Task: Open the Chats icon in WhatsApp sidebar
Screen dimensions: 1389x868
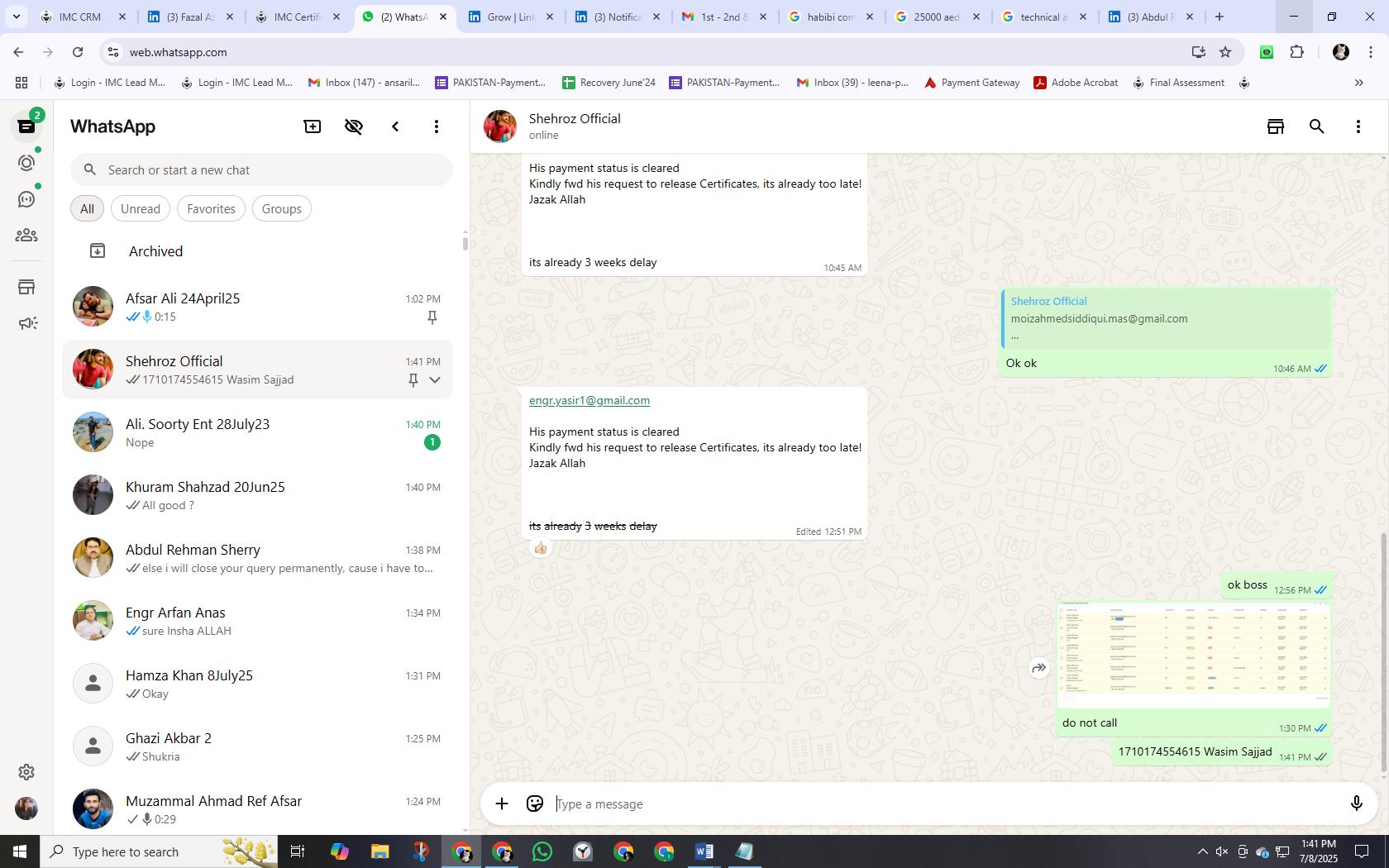Action: coord(26,126)
